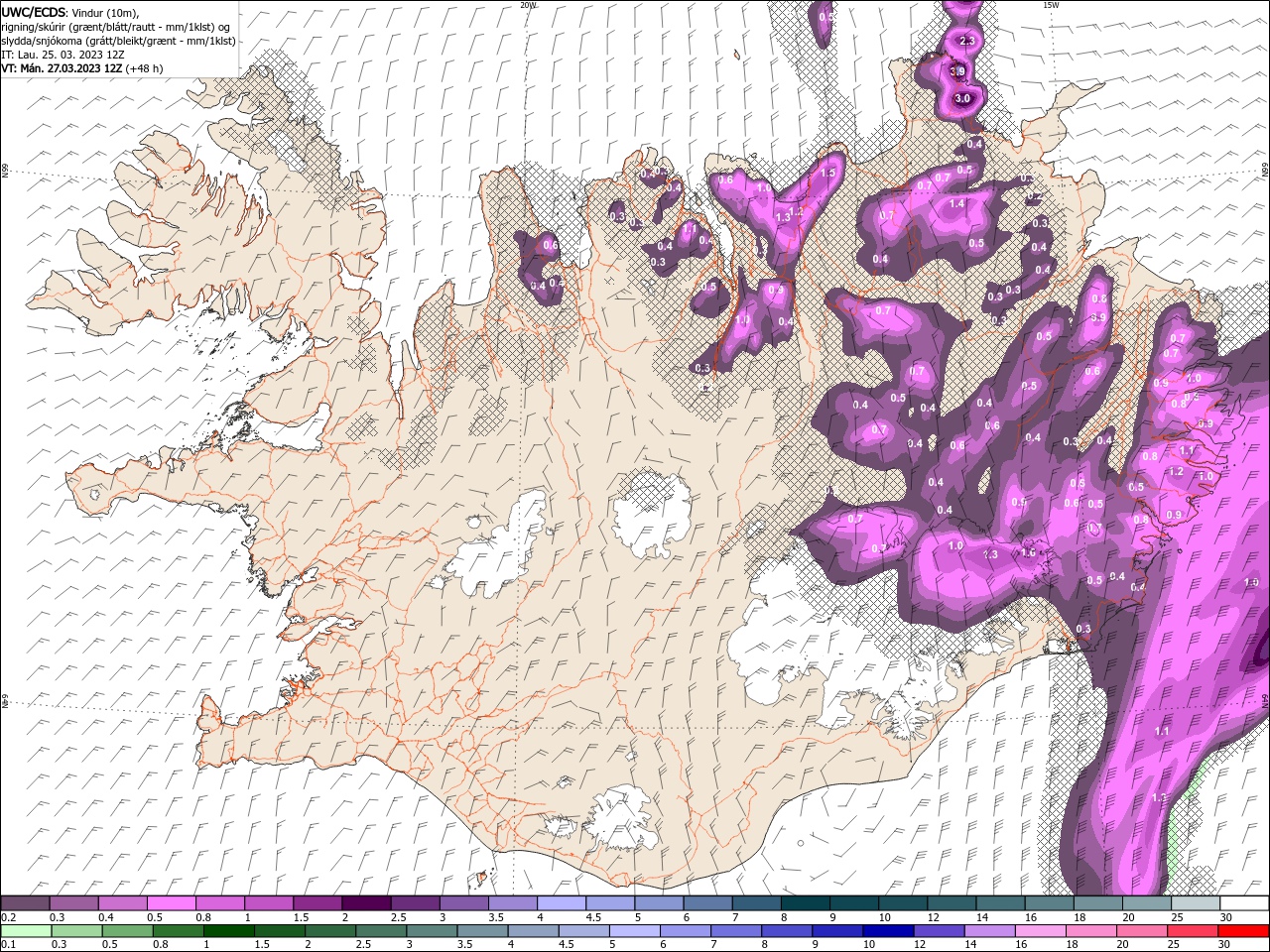The height and width of the screenshot is (952, 1270).
Task: Click the 'UWC/ECDS' title text
Action: coord(33,12)
